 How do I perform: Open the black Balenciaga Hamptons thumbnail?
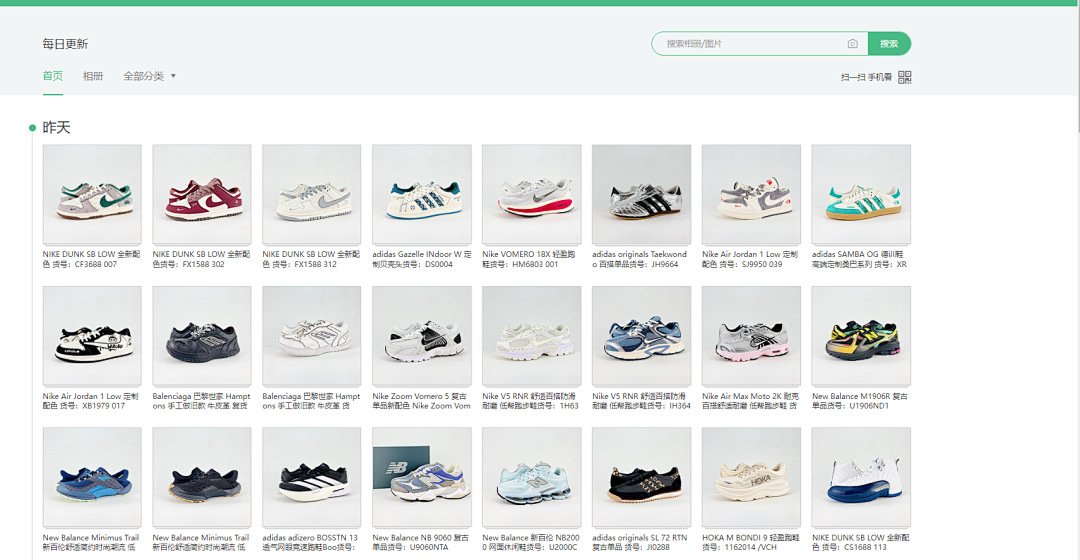click(202, 336)
